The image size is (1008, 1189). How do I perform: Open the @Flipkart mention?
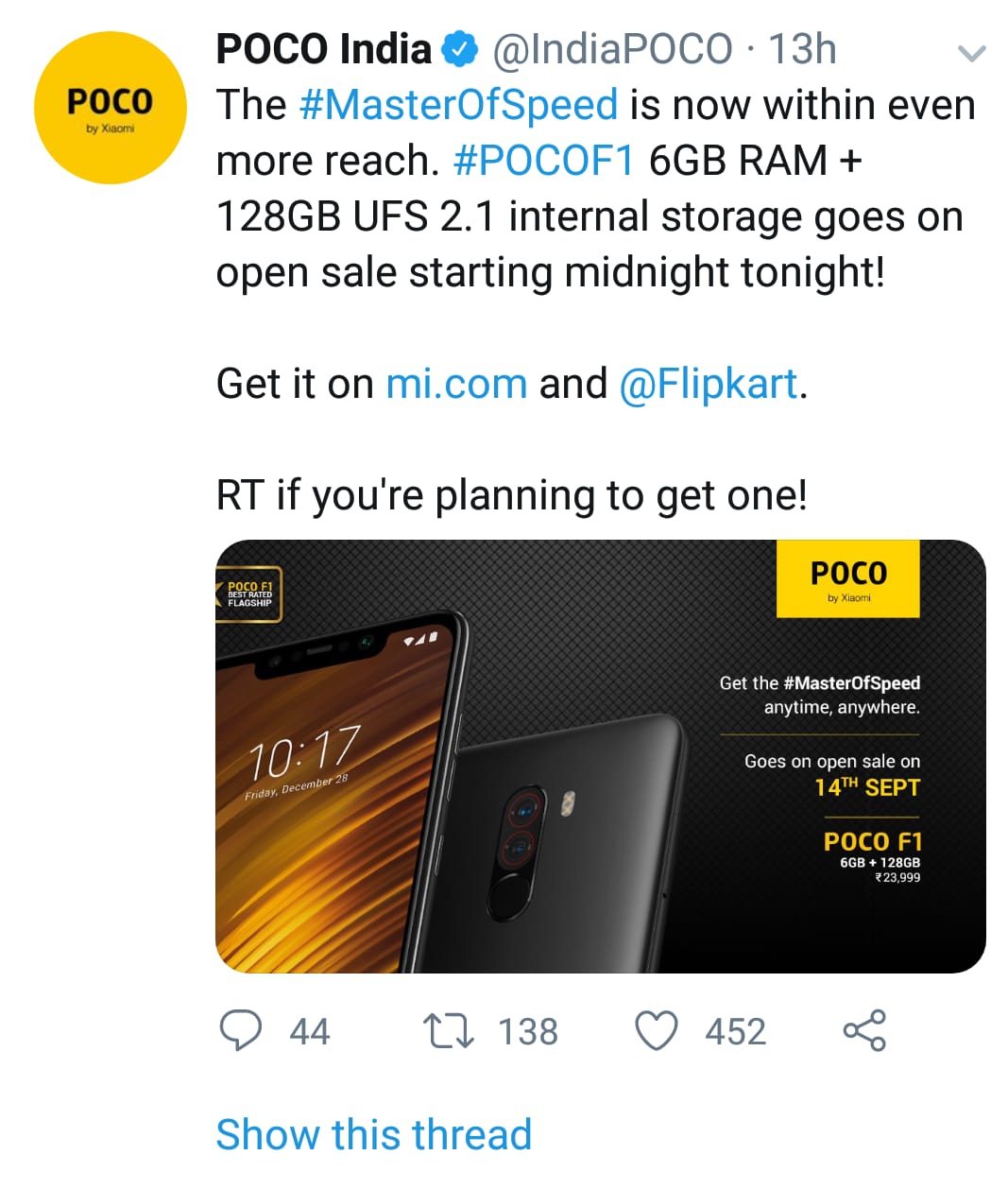click(x=709, y=384)
